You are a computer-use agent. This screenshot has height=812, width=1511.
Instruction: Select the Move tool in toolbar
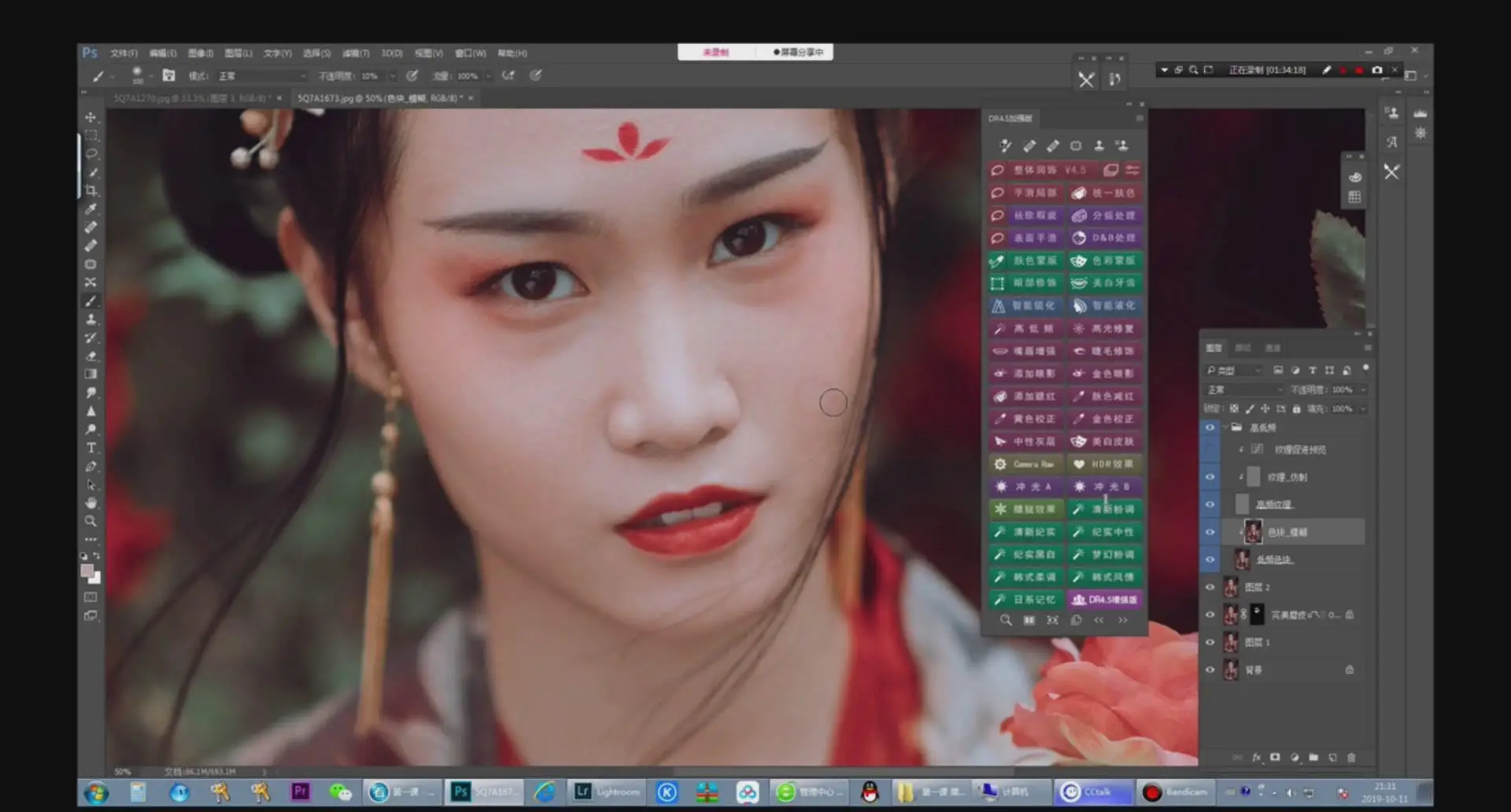91,117
